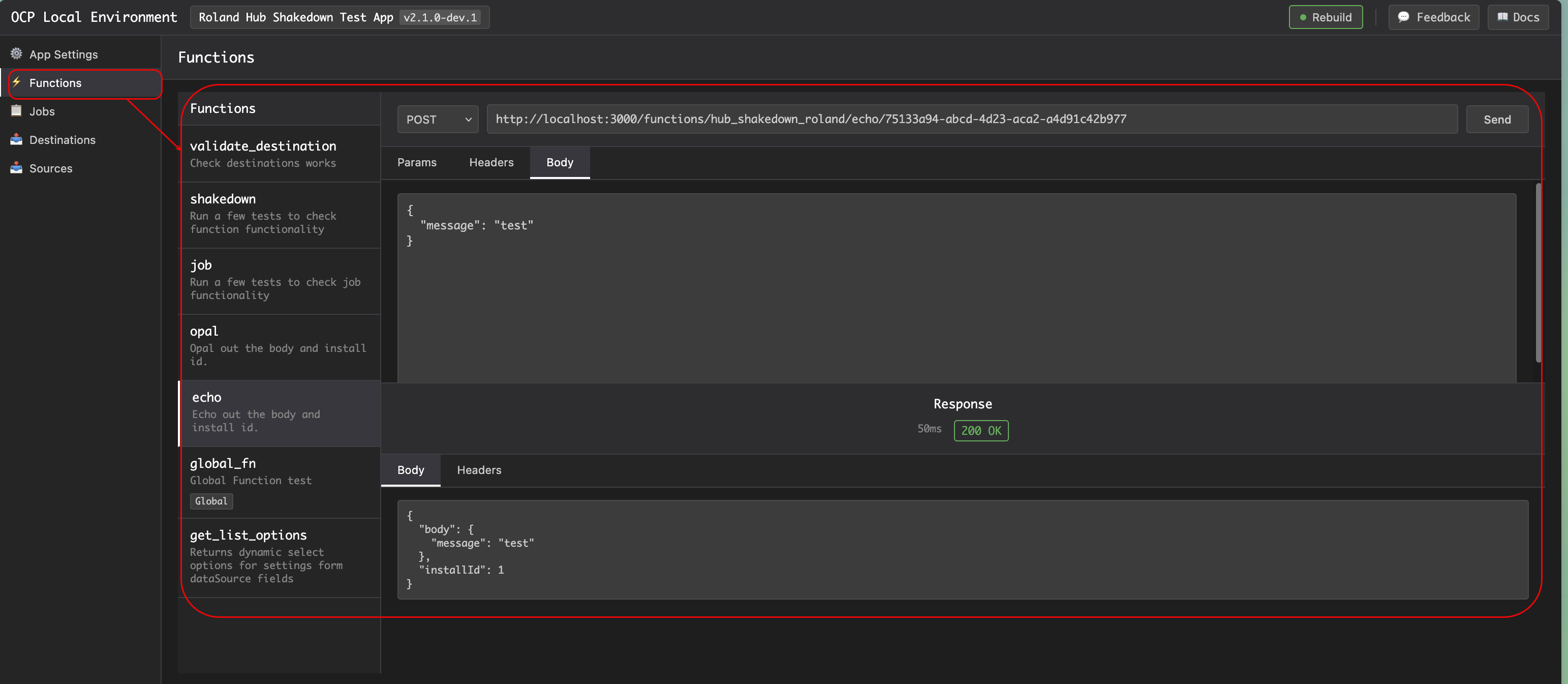Click the Jobs clipboard icon
The width and height of the screenshot is (1568, 684).
16,111
